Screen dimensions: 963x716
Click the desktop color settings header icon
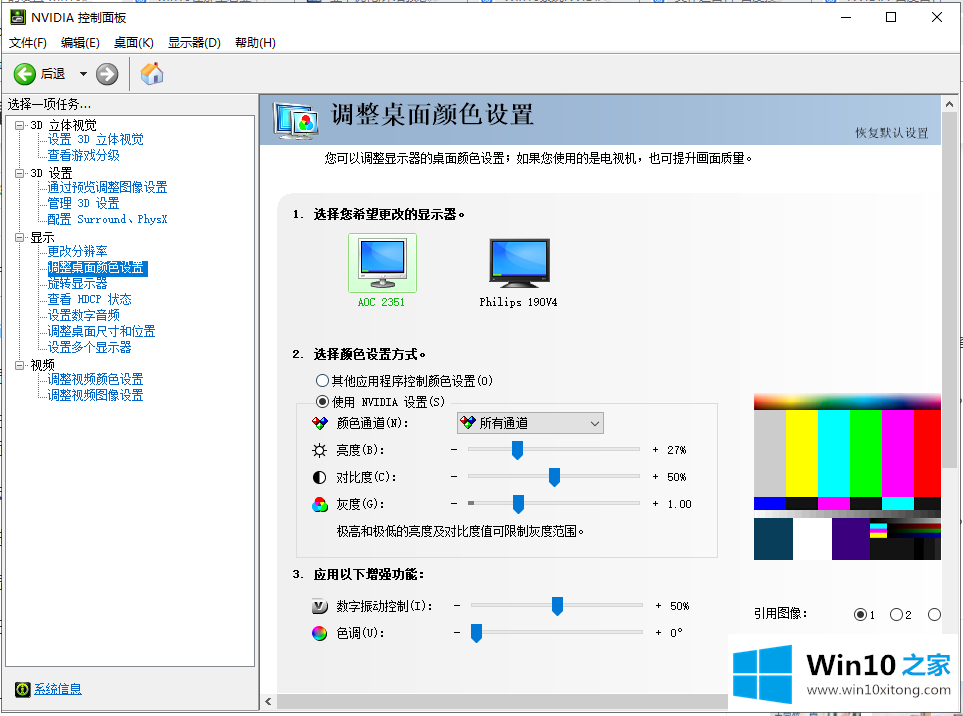pyautogui.click(x=297, y=120)
